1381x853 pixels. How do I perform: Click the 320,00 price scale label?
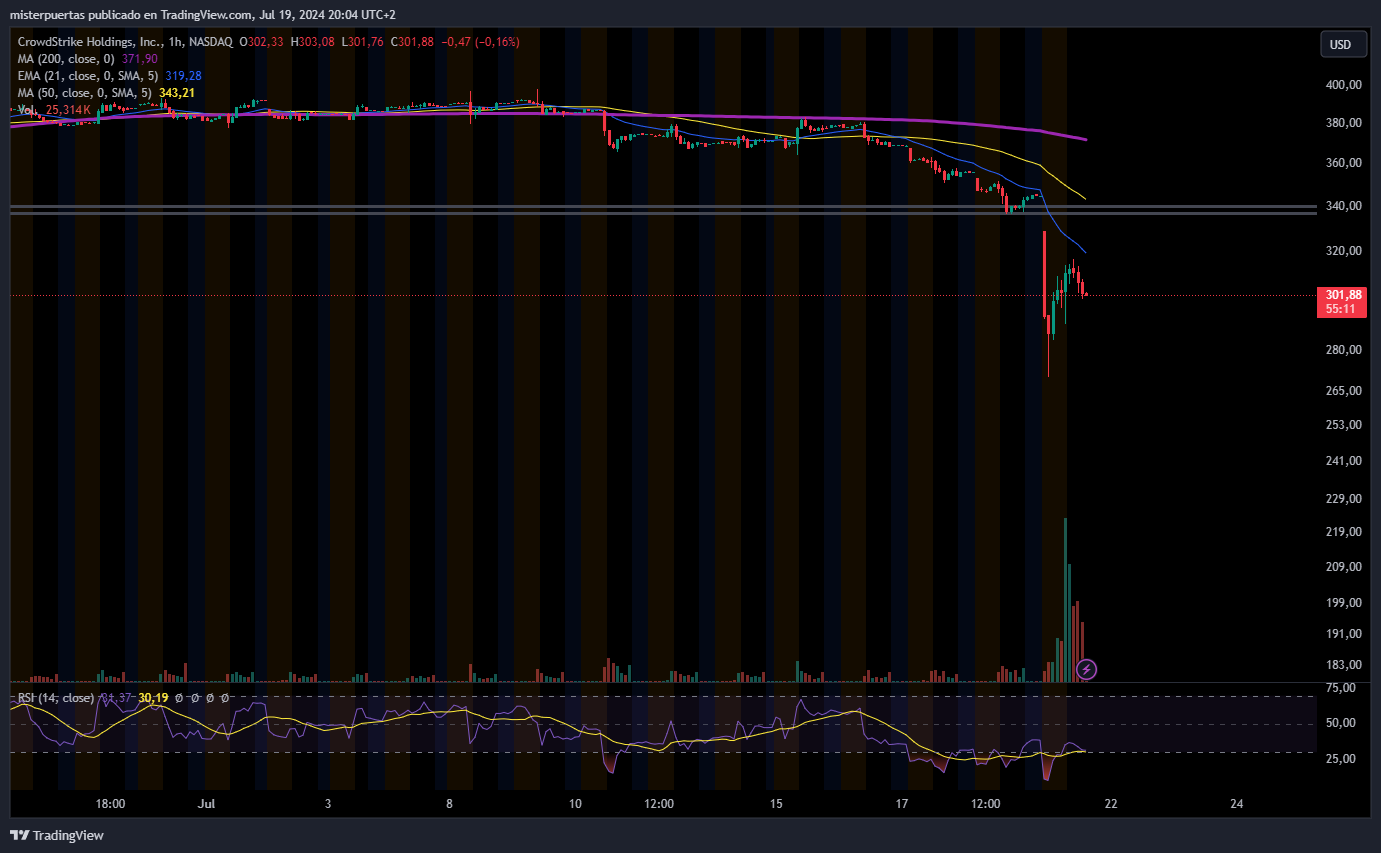click(1345, 252)
